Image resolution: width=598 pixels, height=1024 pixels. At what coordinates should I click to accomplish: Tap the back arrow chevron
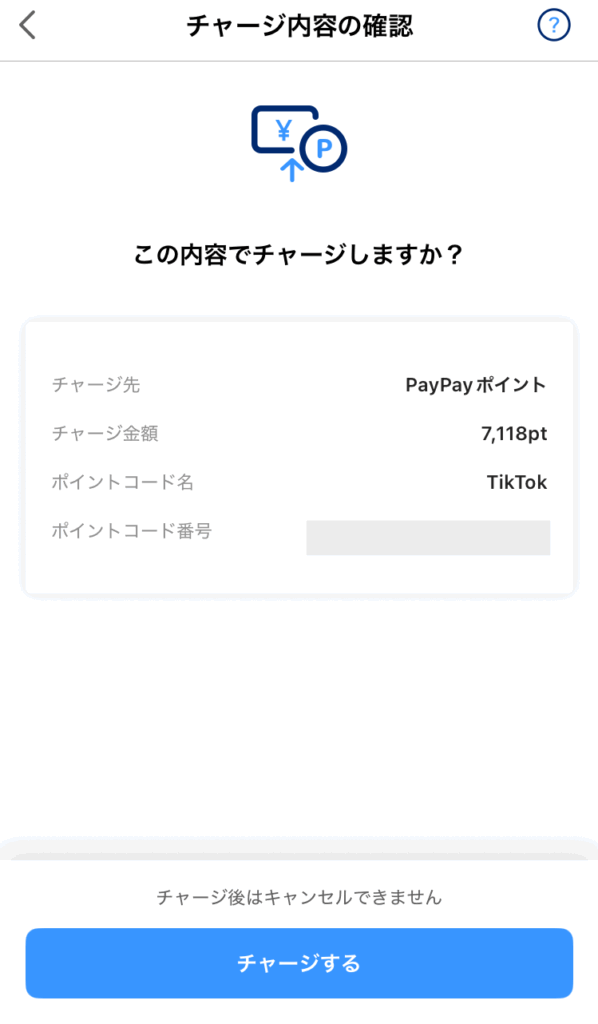point(27,26)
